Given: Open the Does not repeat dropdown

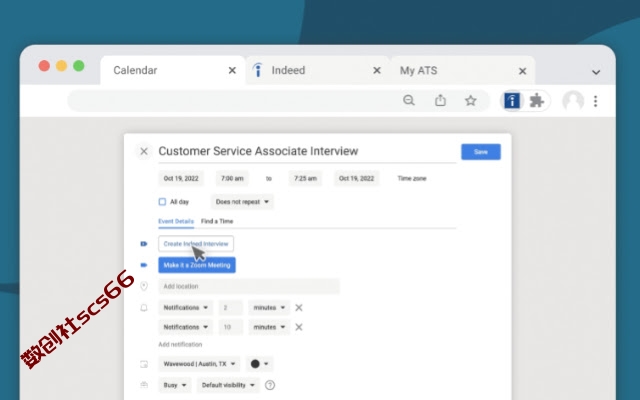Looking at the screenshot, I should [x=242, y=202].
